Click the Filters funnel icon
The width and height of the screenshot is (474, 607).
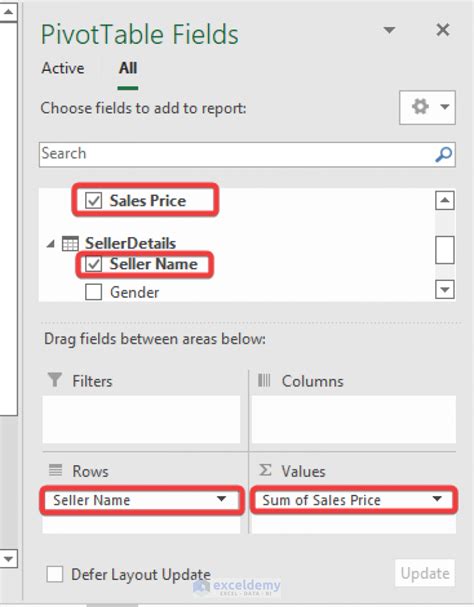(55, 379)
